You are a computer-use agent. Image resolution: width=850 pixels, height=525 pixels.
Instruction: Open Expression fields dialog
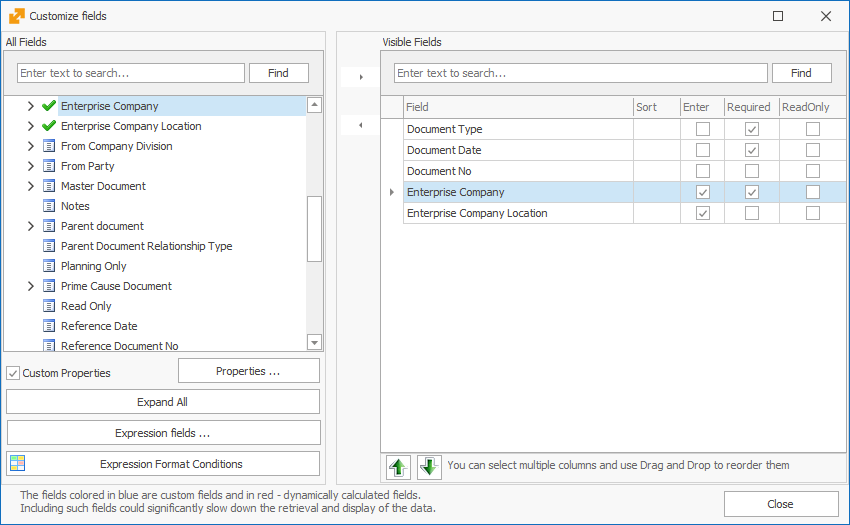click(163, 433)
